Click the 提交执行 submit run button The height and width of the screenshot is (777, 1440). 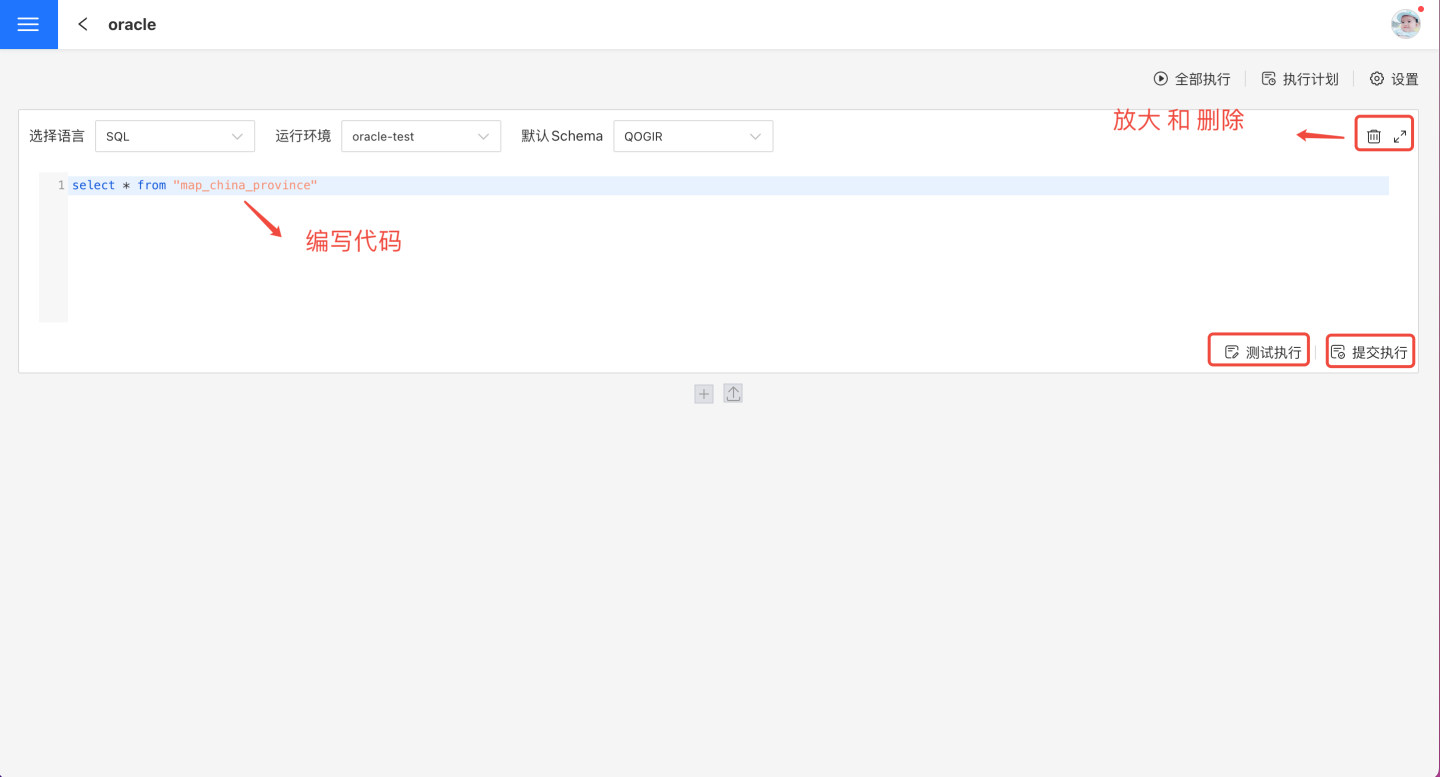tap(1370, 352)
